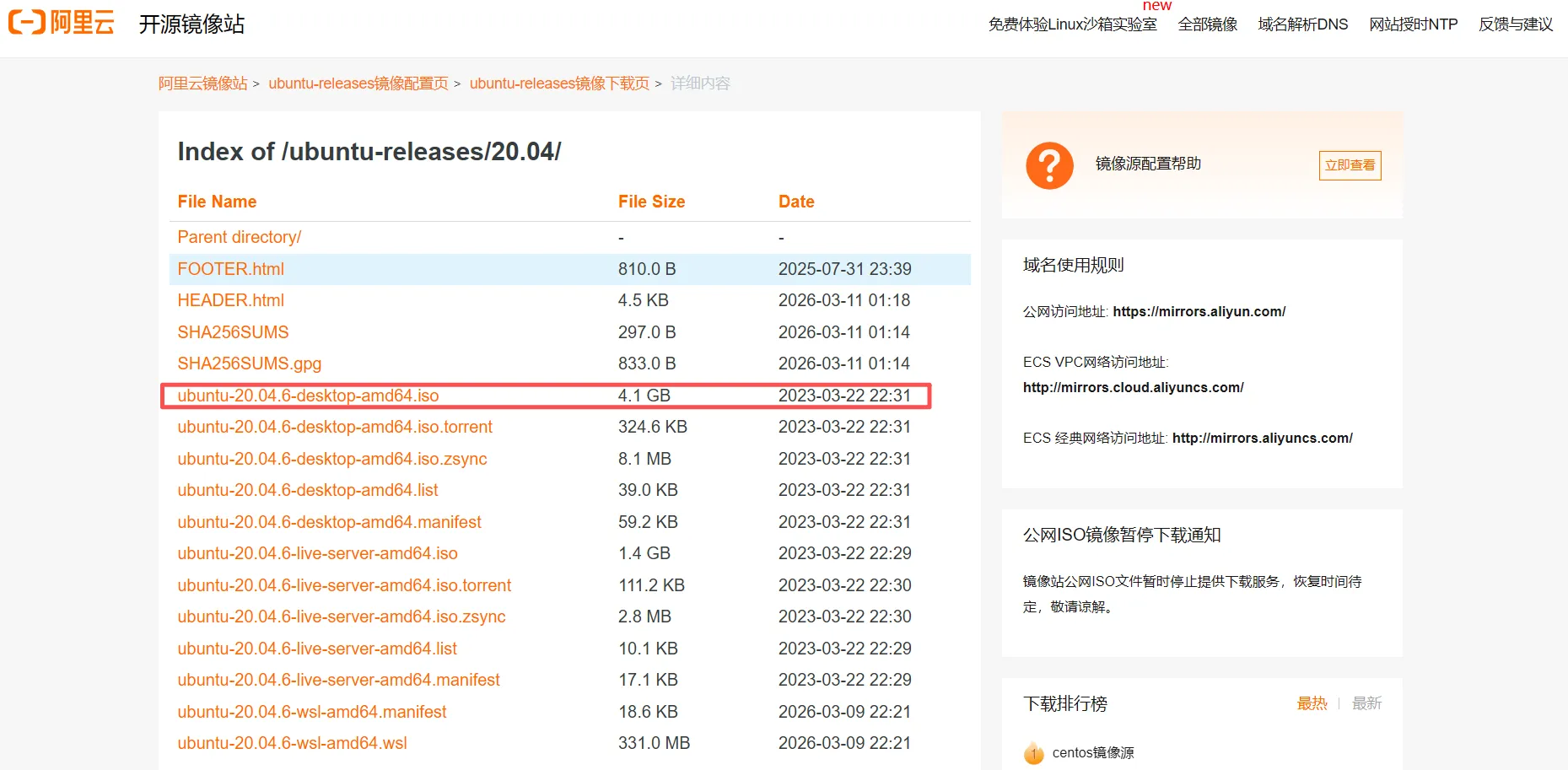Download the SHA256SUMS.gpg file
Viewport: 1568px width, 770px height.
pos(249,363)
